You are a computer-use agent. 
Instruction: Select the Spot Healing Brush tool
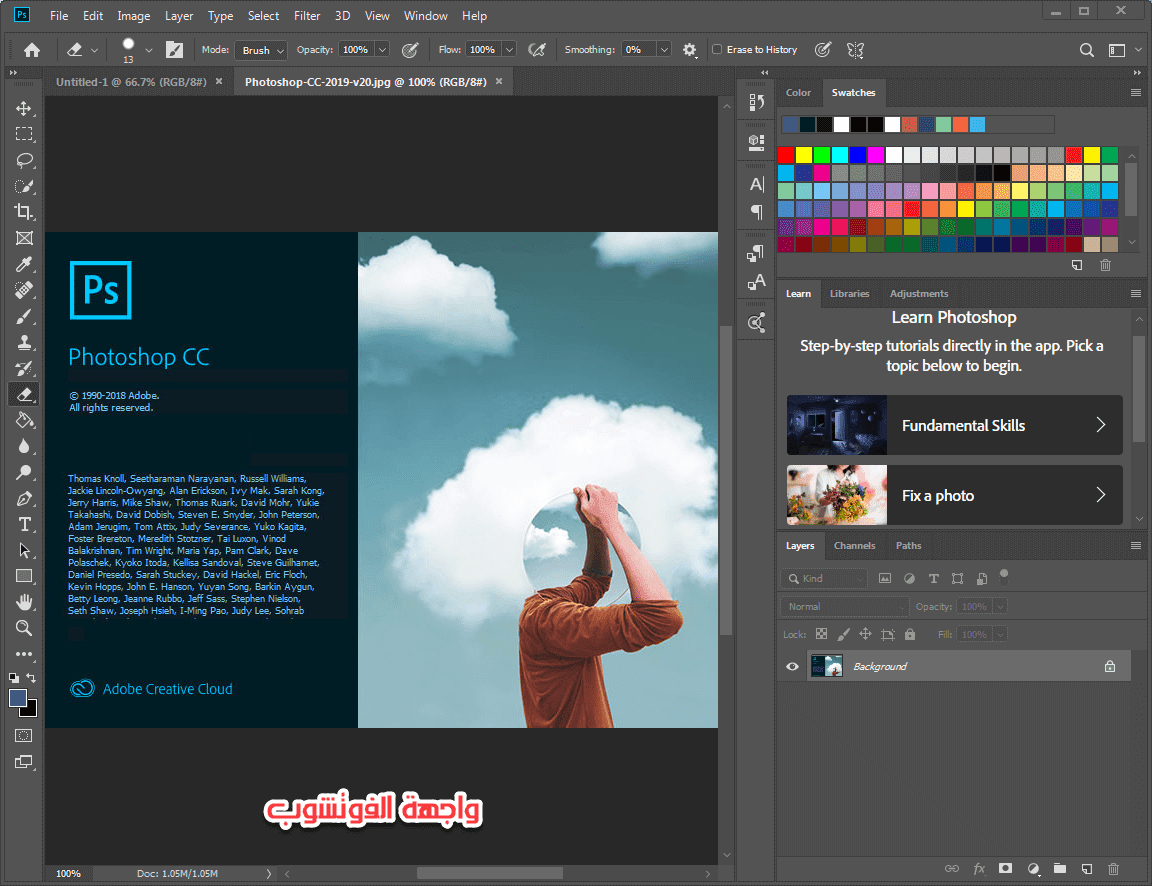(24, 290)
